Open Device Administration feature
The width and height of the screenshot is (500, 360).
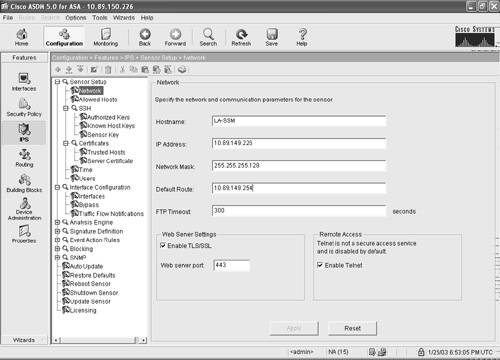point(24,209)
